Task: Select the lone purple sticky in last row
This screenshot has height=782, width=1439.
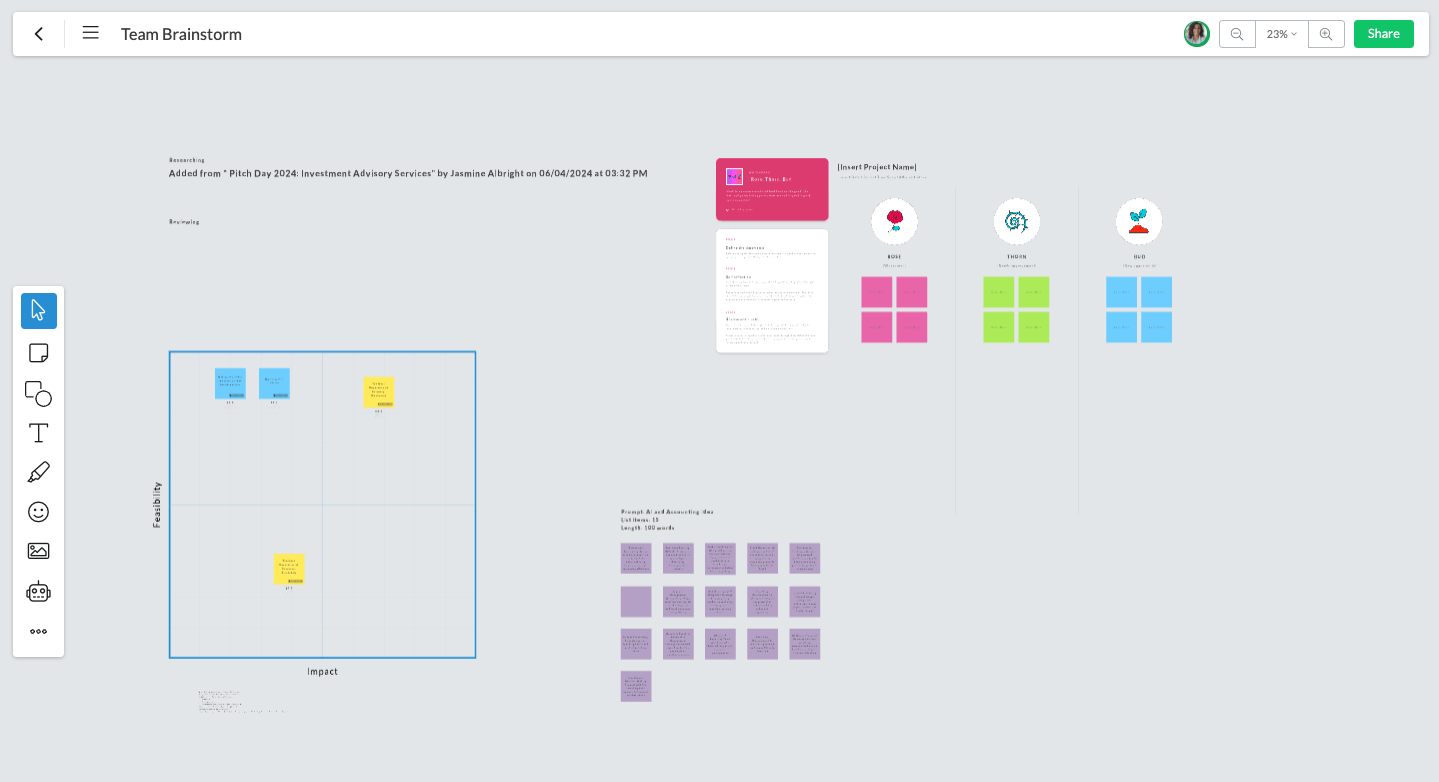Action: [636, 686]
